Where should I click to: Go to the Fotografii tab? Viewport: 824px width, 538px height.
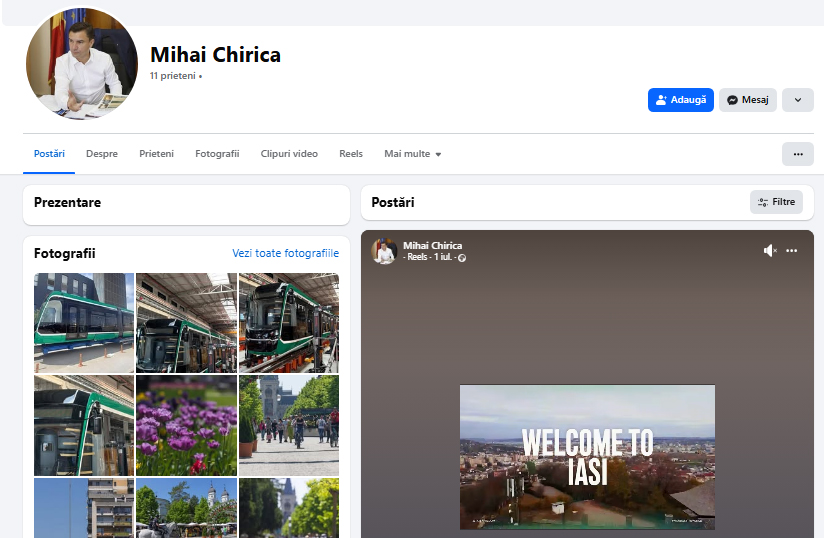(x=217, y=154)
